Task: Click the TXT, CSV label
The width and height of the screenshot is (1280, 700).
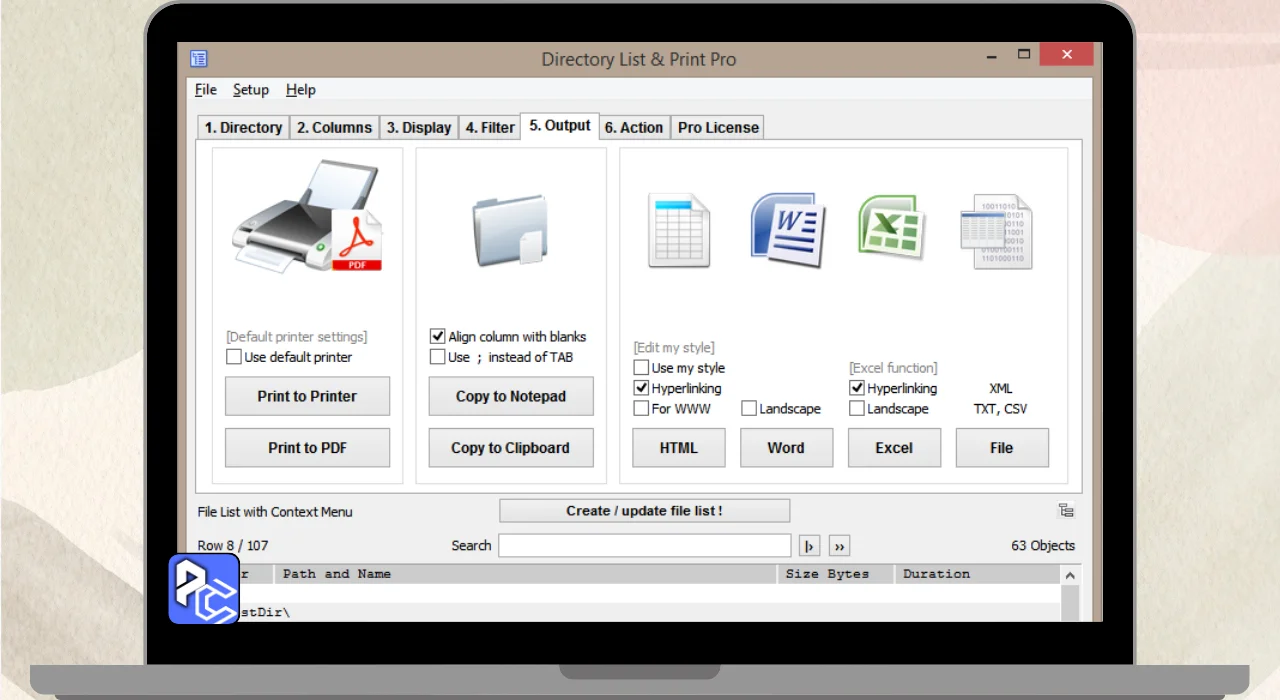Action: click(1001, 409)
